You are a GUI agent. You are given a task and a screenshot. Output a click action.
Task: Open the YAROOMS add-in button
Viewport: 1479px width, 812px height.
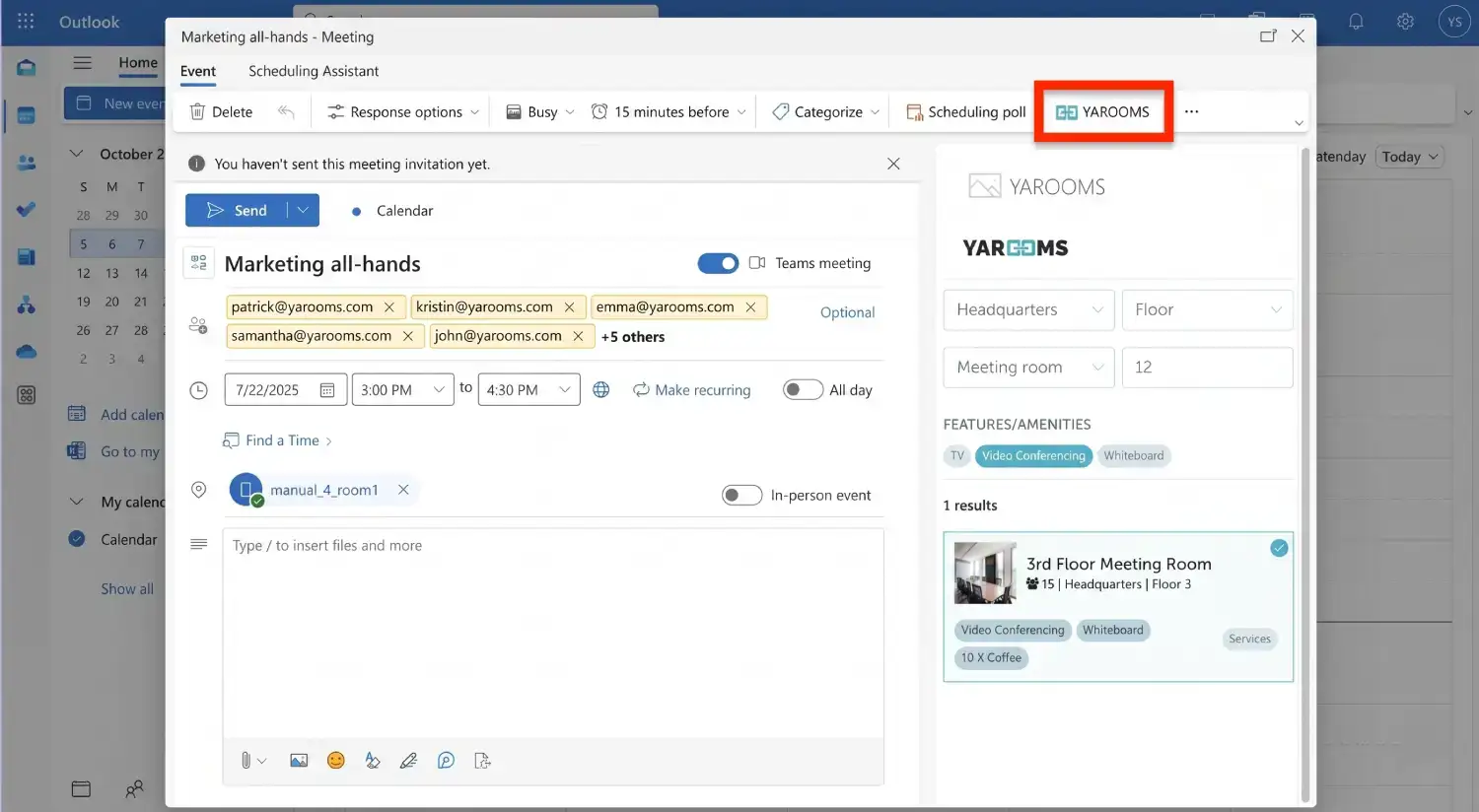click(x=1102, y=111)
